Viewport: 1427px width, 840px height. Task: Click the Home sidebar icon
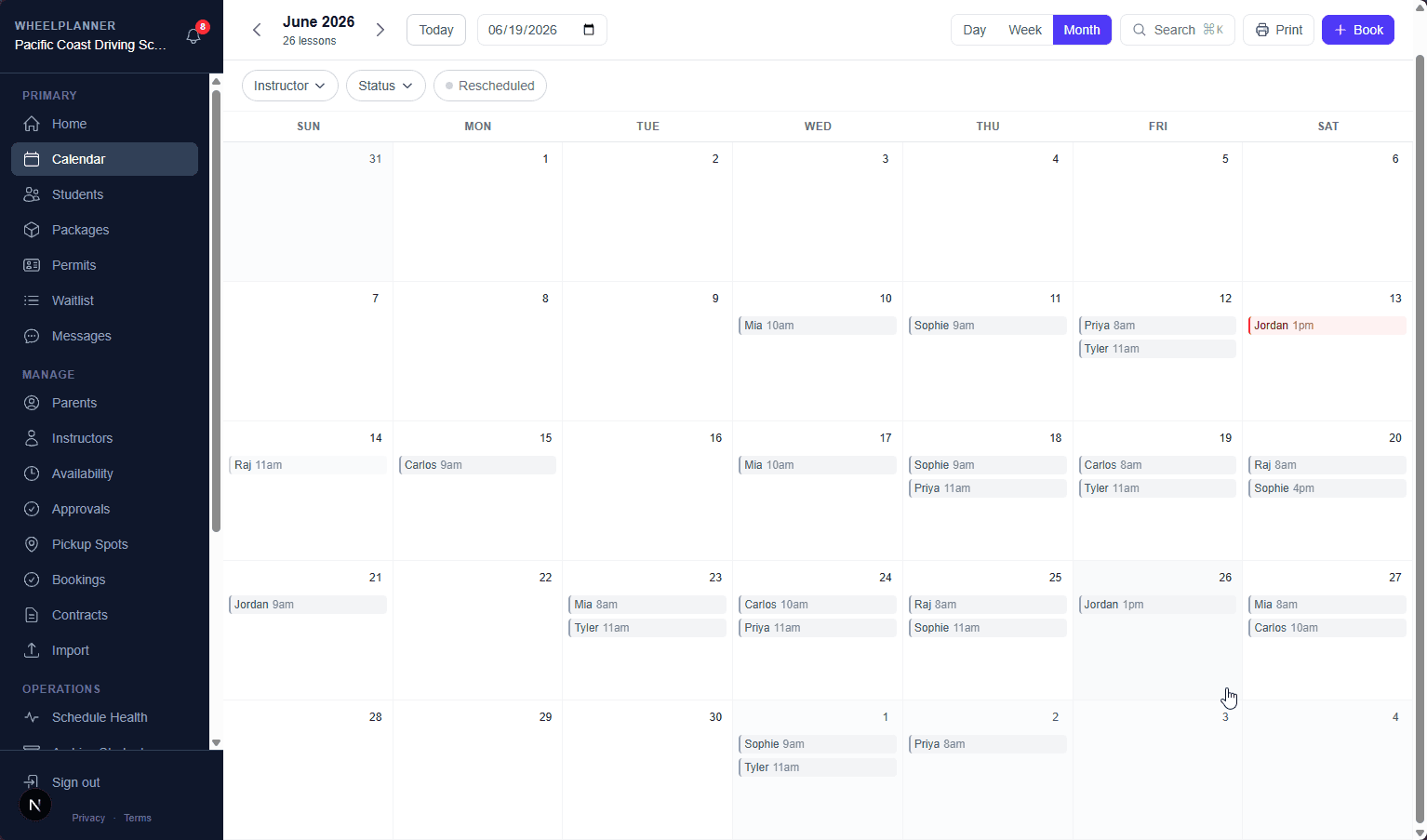[32, 124]
